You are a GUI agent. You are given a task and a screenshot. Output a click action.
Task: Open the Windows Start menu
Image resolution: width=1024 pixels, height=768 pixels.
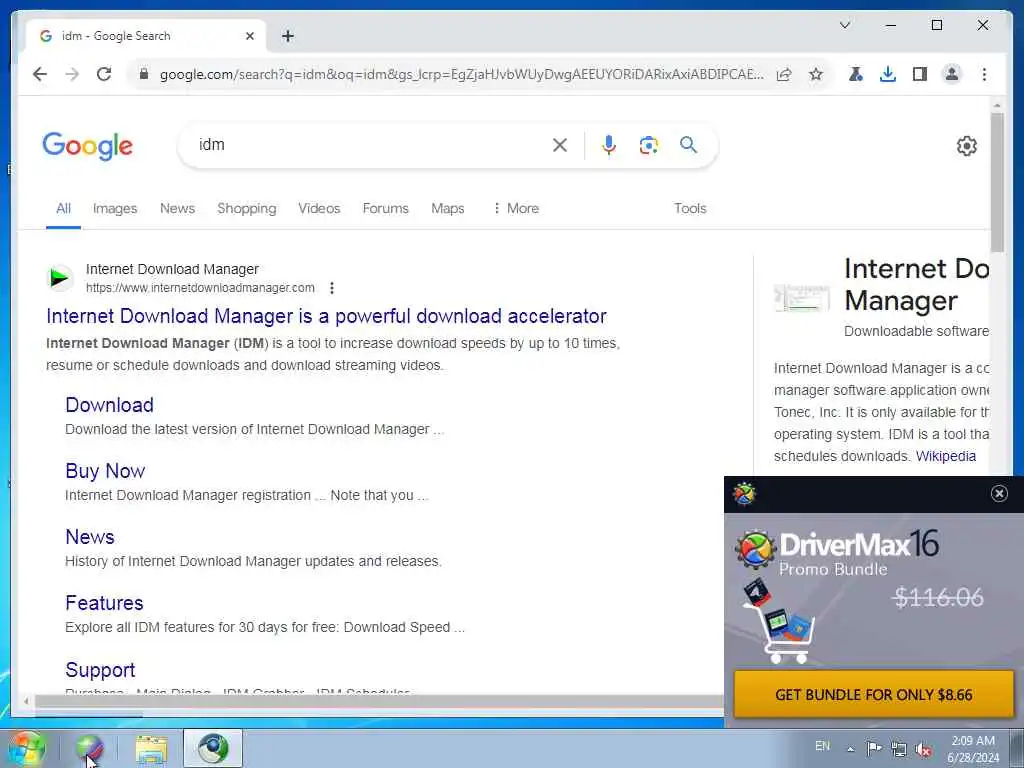click(x=26, y=748)
